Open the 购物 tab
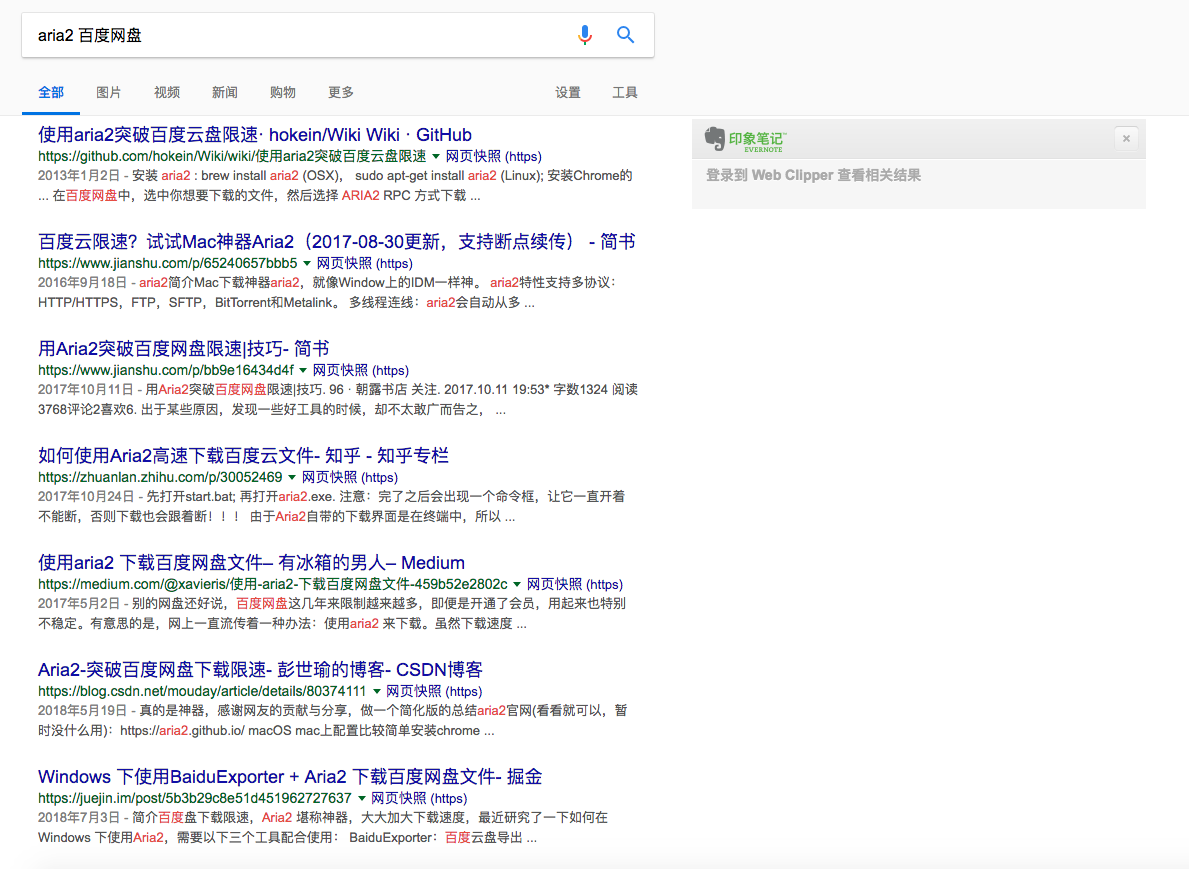Screen dimensions: 1189x869 282,93
